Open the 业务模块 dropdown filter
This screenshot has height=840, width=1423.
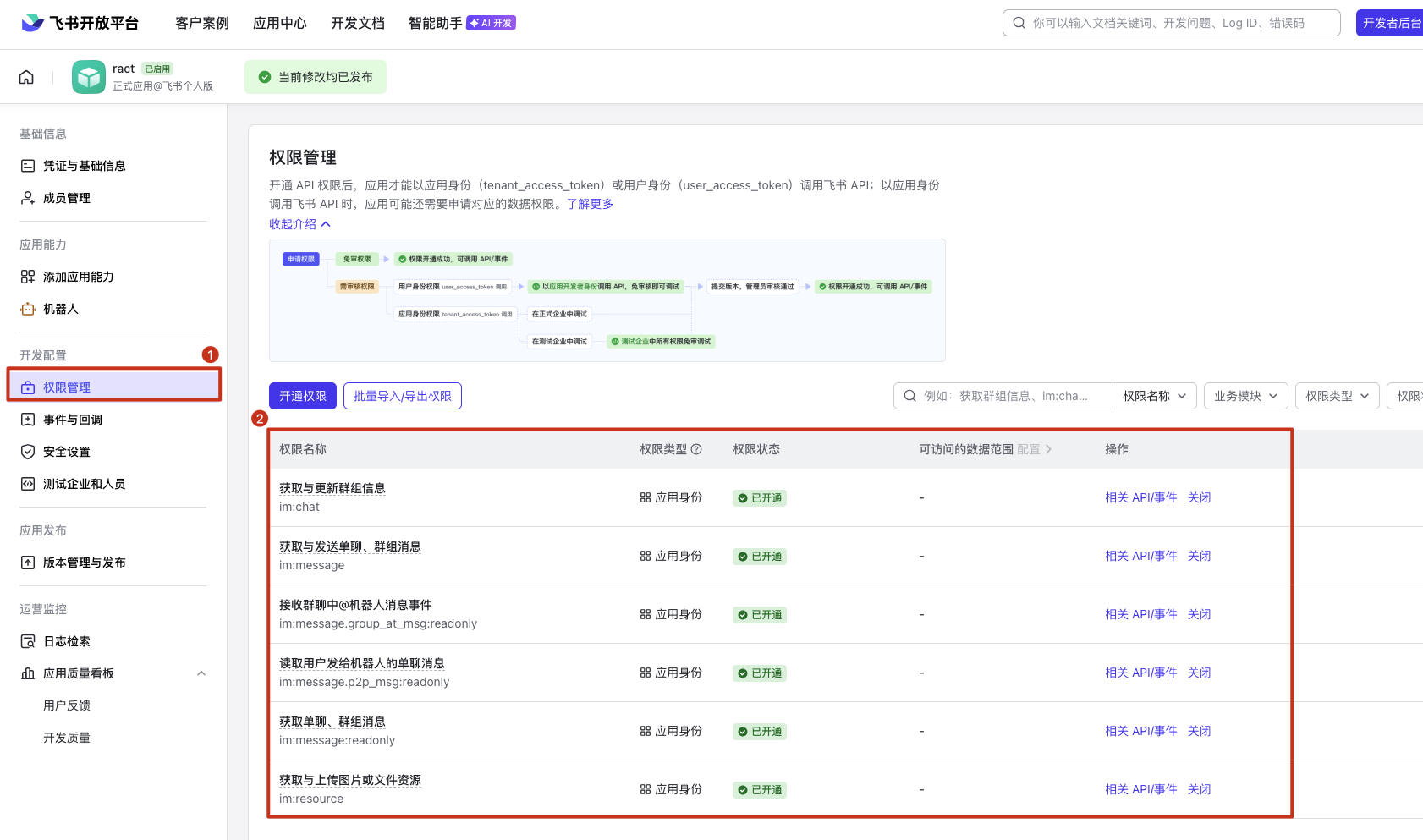pos(1245,396)
